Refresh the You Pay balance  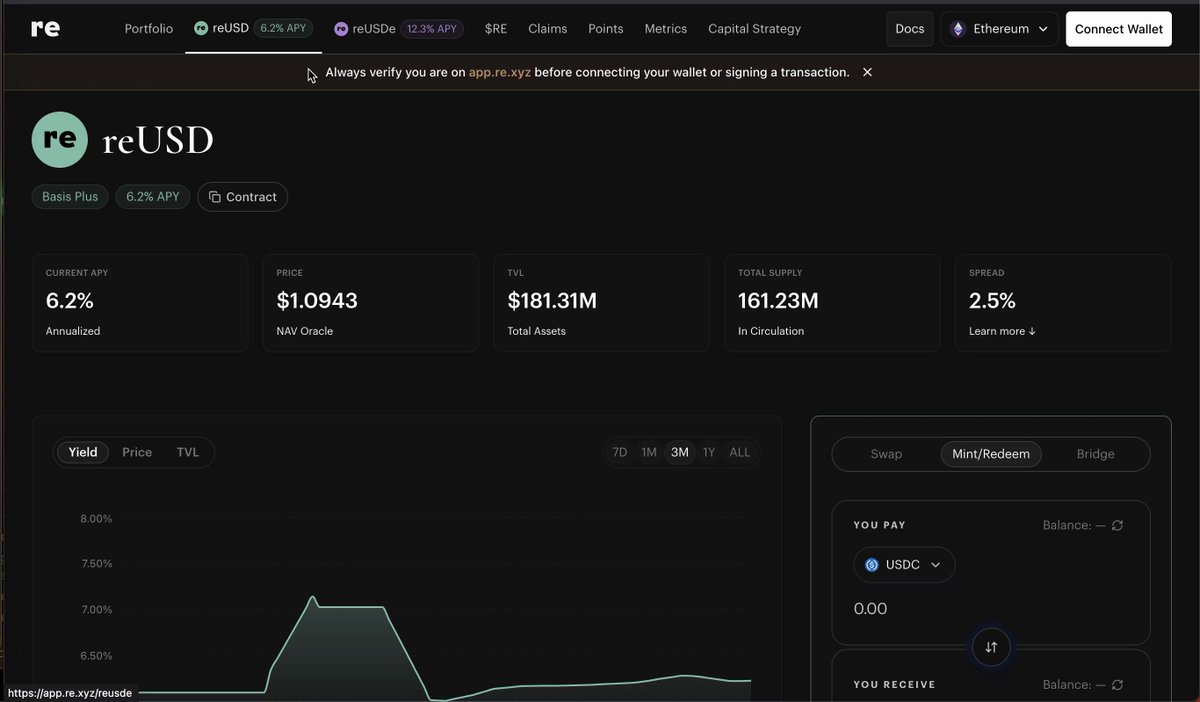1117,525
